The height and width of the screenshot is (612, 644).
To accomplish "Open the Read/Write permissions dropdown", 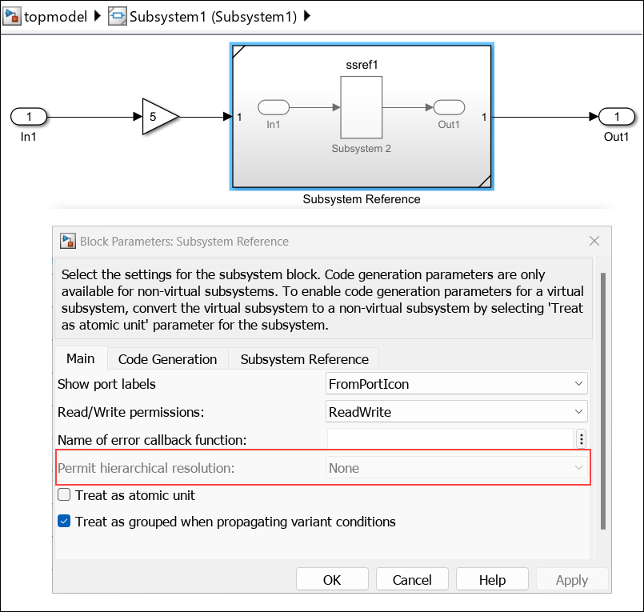I will click(456, 412).
